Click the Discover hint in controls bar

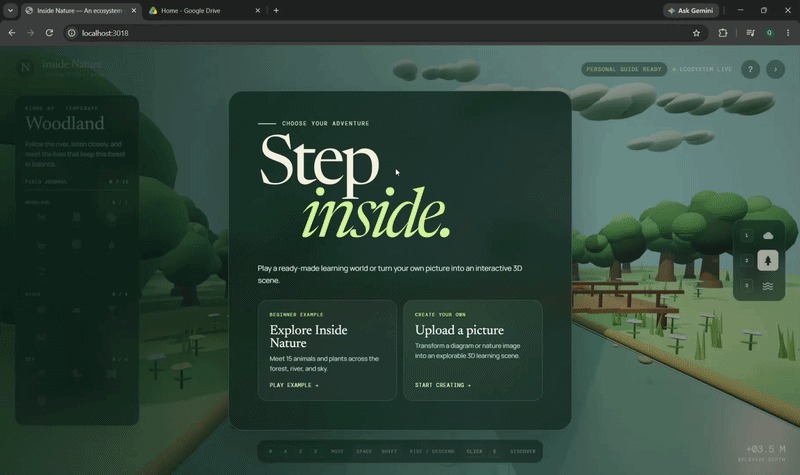522,452
